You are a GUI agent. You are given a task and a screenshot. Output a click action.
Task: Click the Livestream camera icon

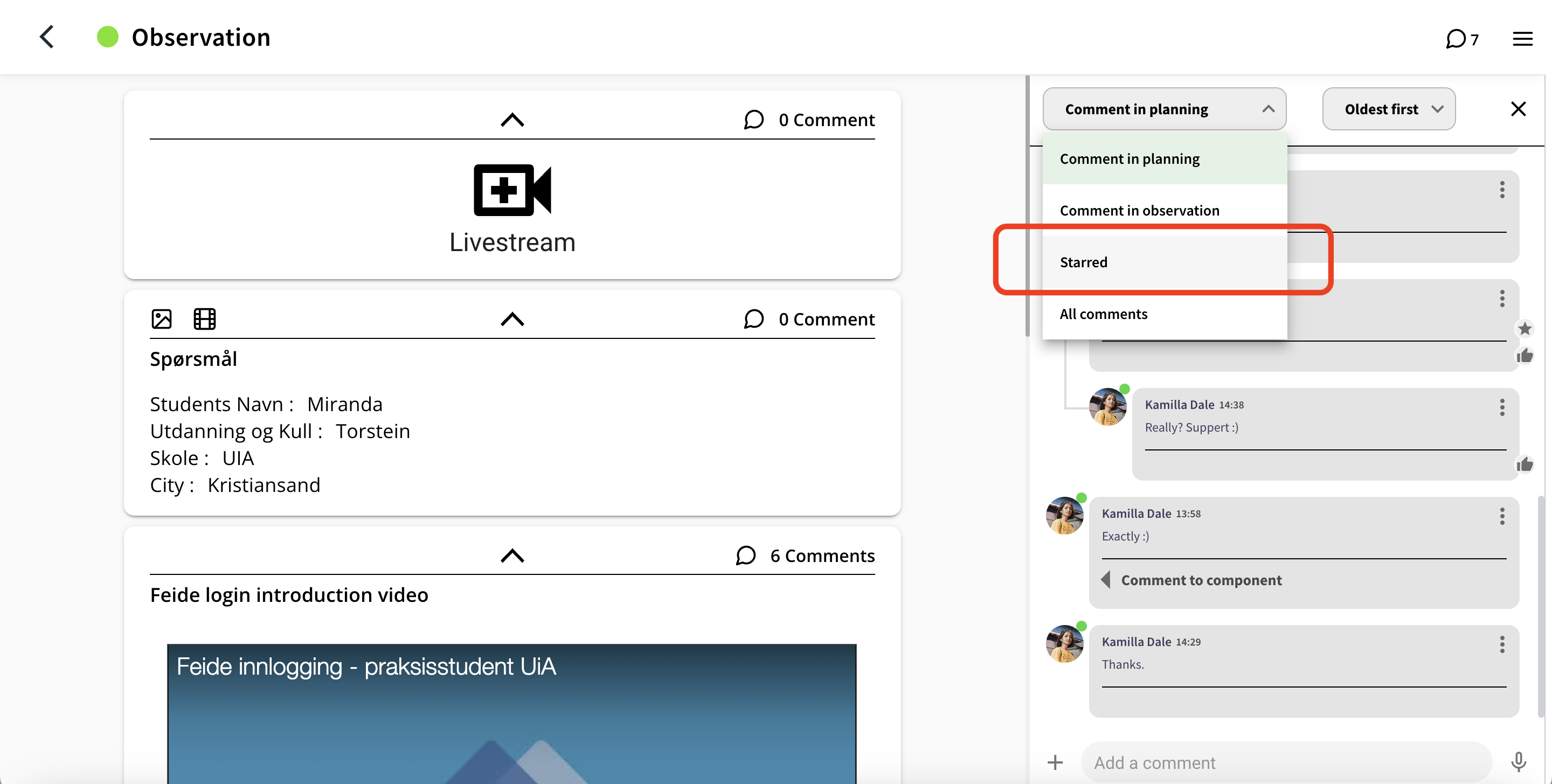click(511, 190)
